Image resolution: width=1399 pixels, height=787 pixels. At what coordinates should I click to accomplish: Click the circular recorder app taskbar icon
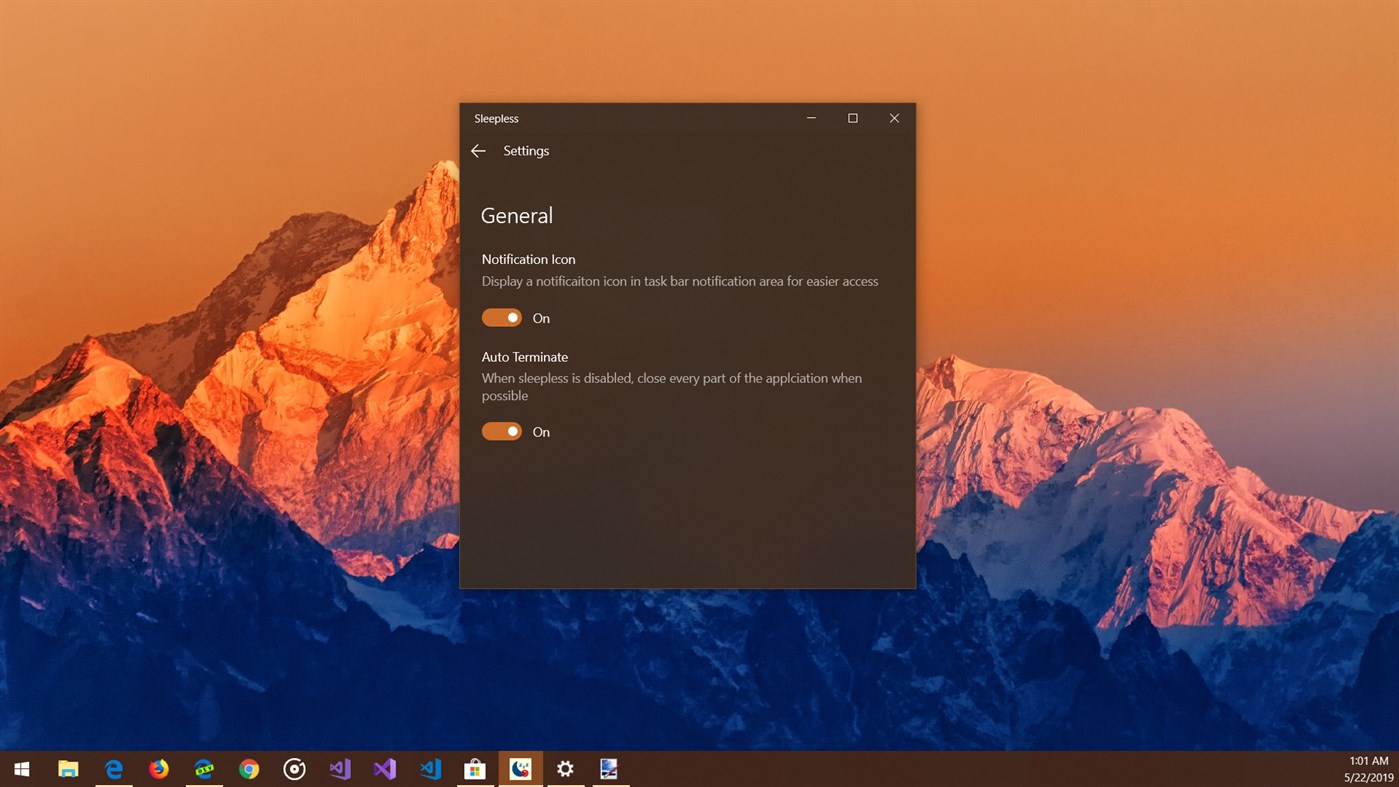[x=293, y=768]
